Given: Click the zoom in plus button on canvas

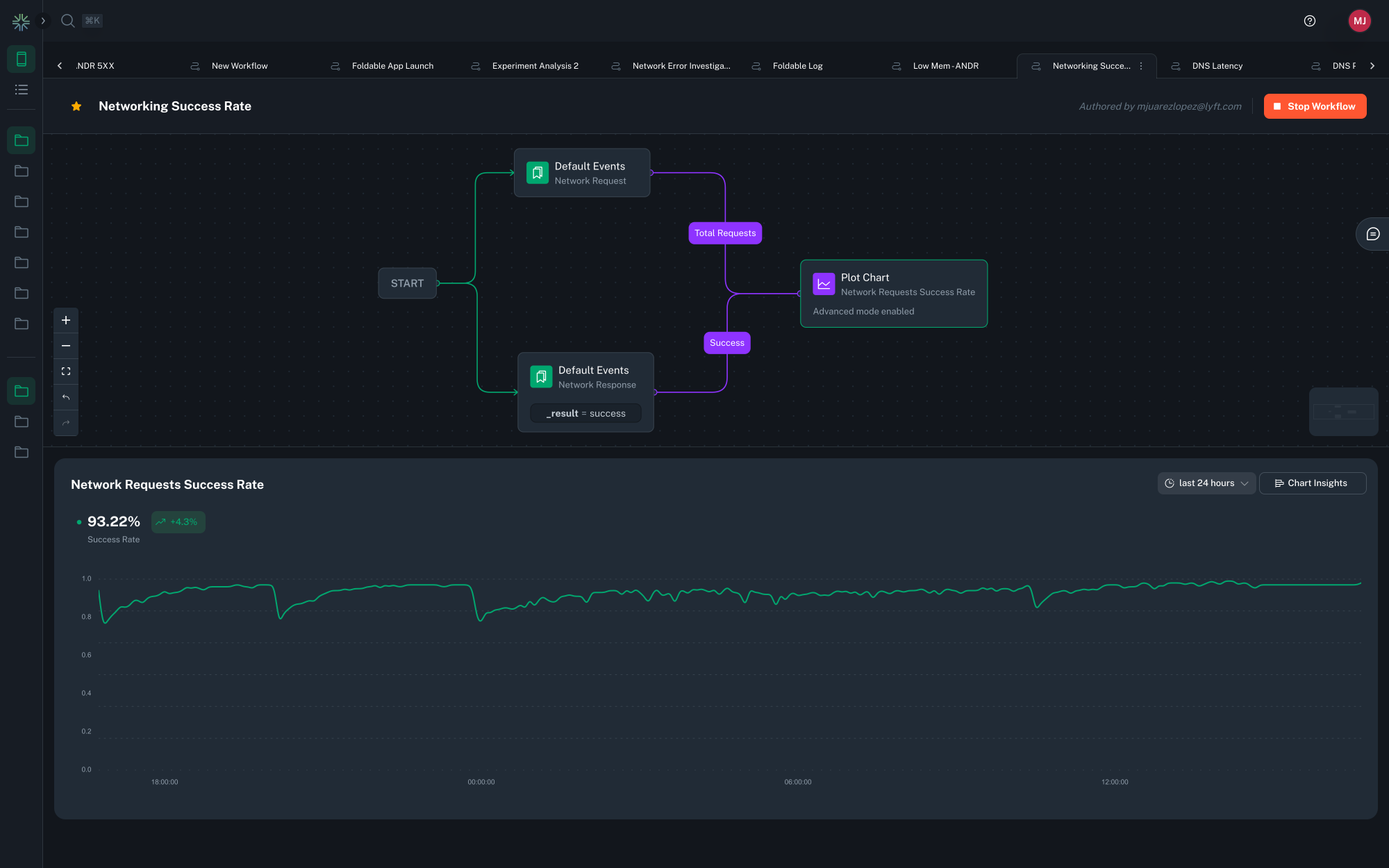Looking at the screenshot, I should [66, 320].
